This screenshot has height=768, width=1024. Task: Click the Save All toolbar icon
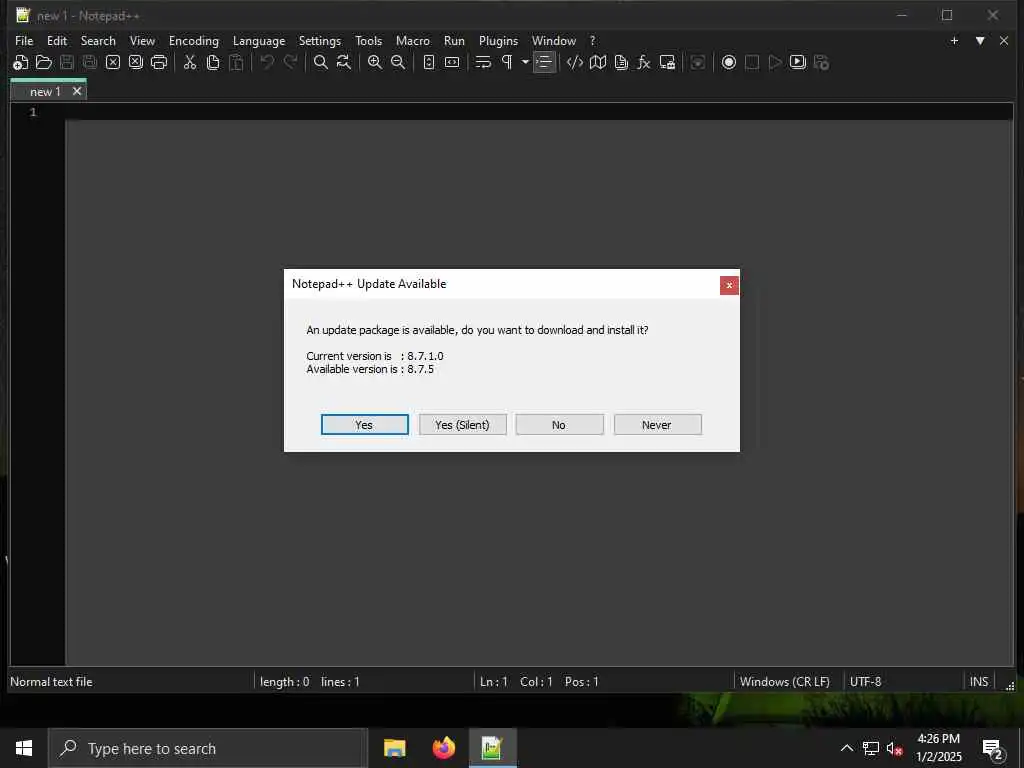pos(89,63)
